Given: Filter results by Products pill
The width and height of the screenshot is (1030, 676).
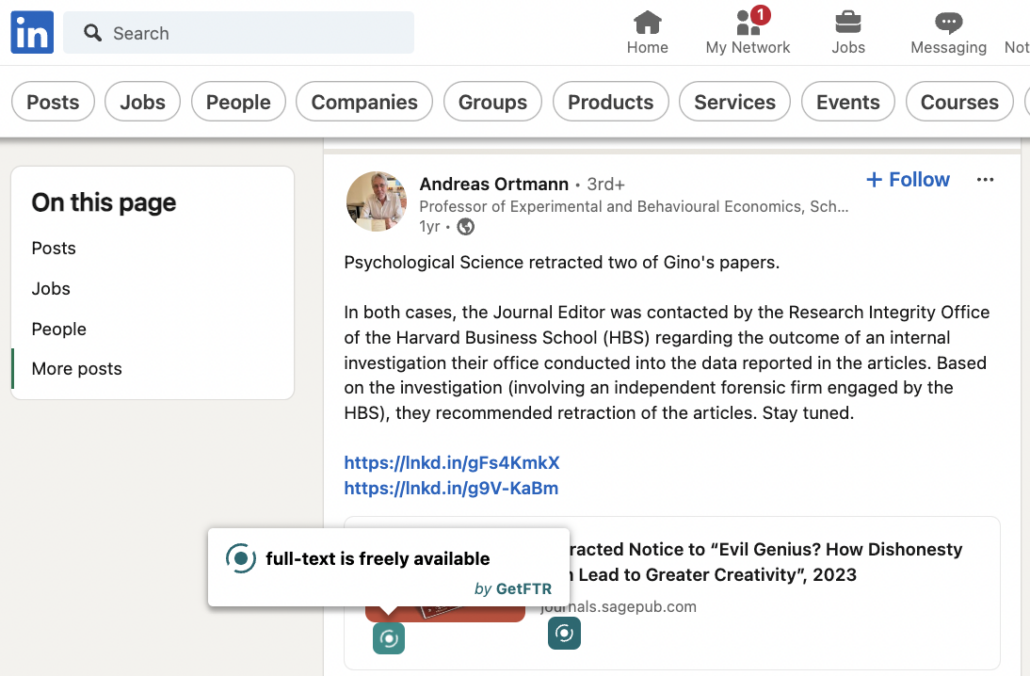Looking at the screenshot, I should (610, 102).
